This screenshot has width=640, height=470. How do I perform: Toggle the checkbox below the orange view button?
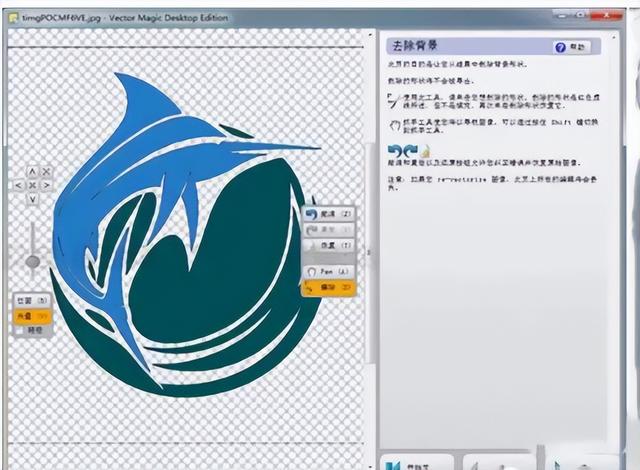20,330
